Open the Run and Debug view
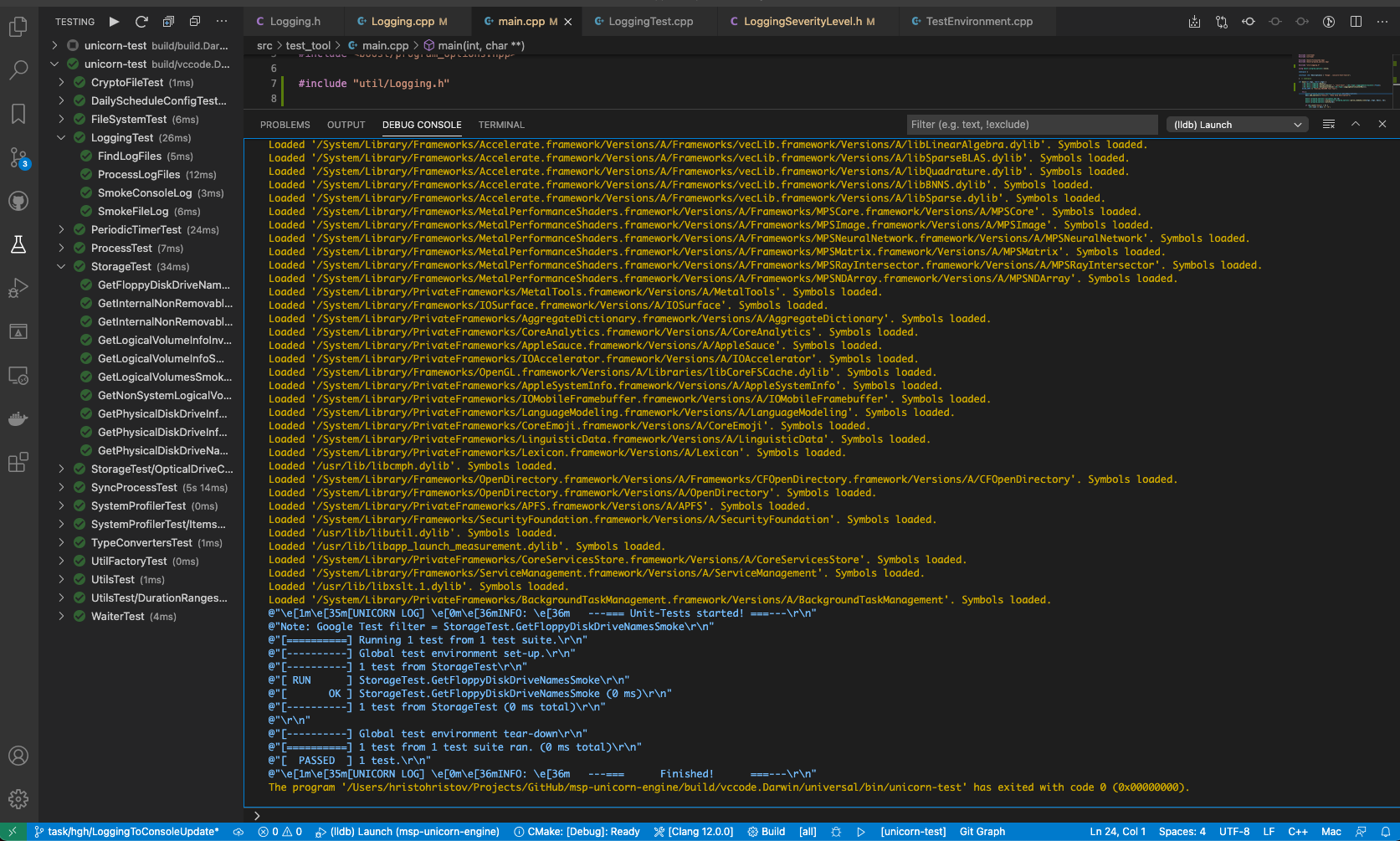1400x841 pixels. [18, 288]
